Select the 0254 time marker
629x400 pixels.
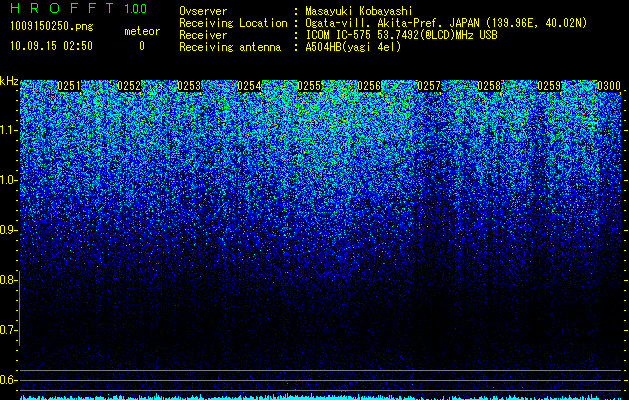(249, 86)
